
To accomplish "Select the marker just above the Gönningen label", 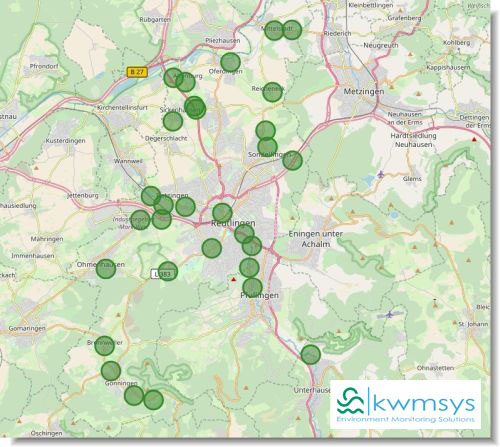I will pos(111,371).
